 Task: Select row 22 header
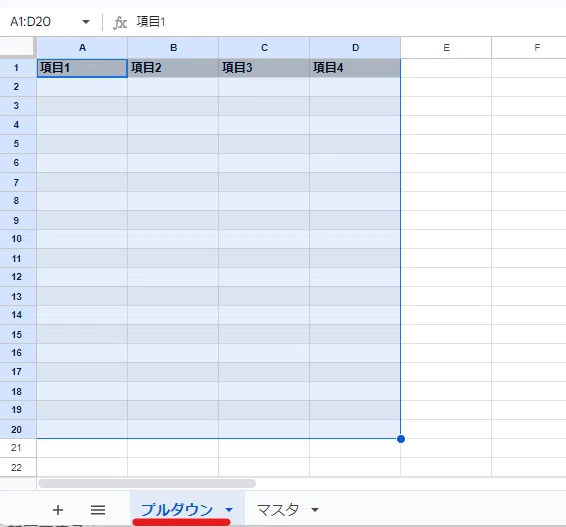point(18,467)
